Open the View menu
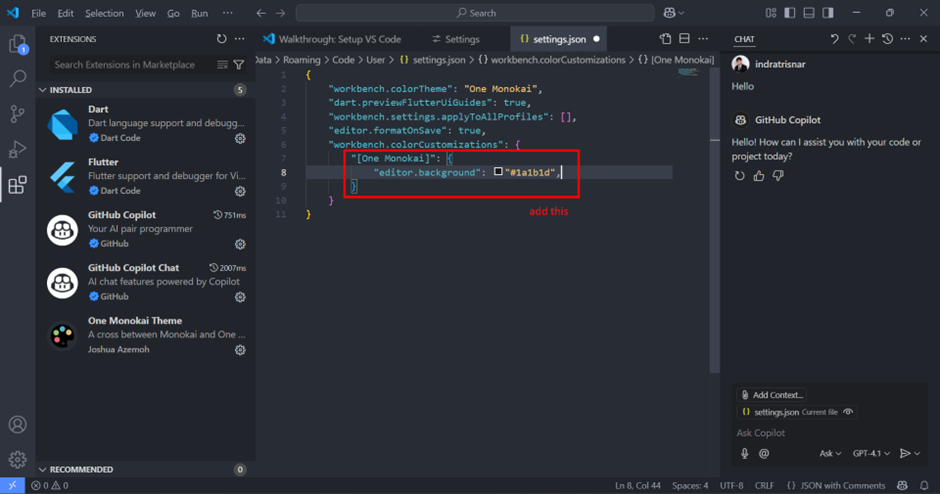 coord(145,13)
